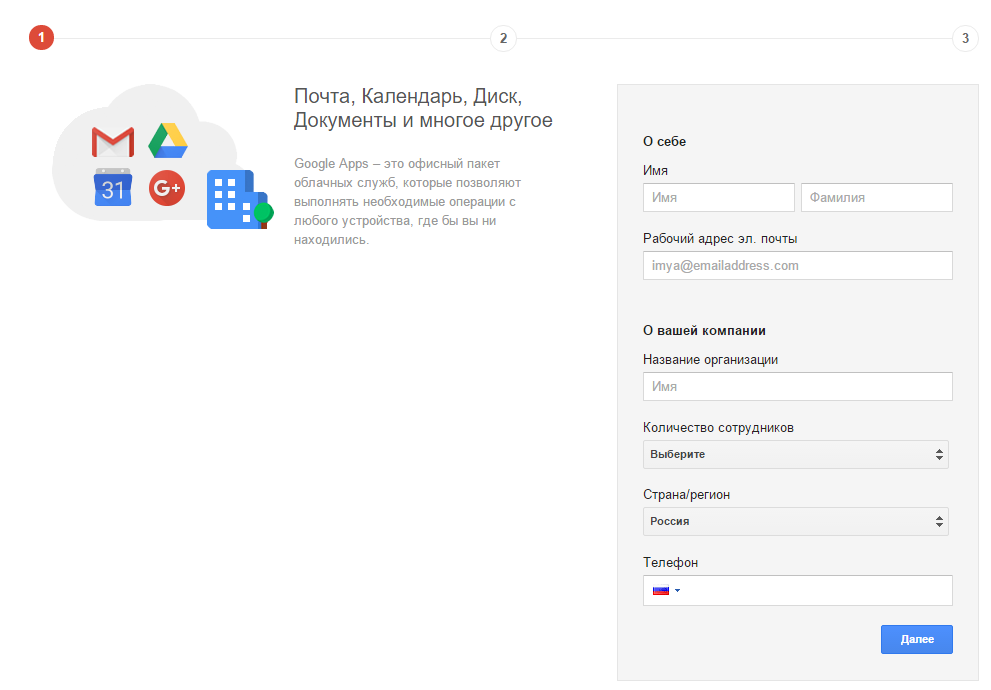Click inside the Телефон number field
This screenshot has height=690, width=991.
pyautogui.click(x=815, y=590)
